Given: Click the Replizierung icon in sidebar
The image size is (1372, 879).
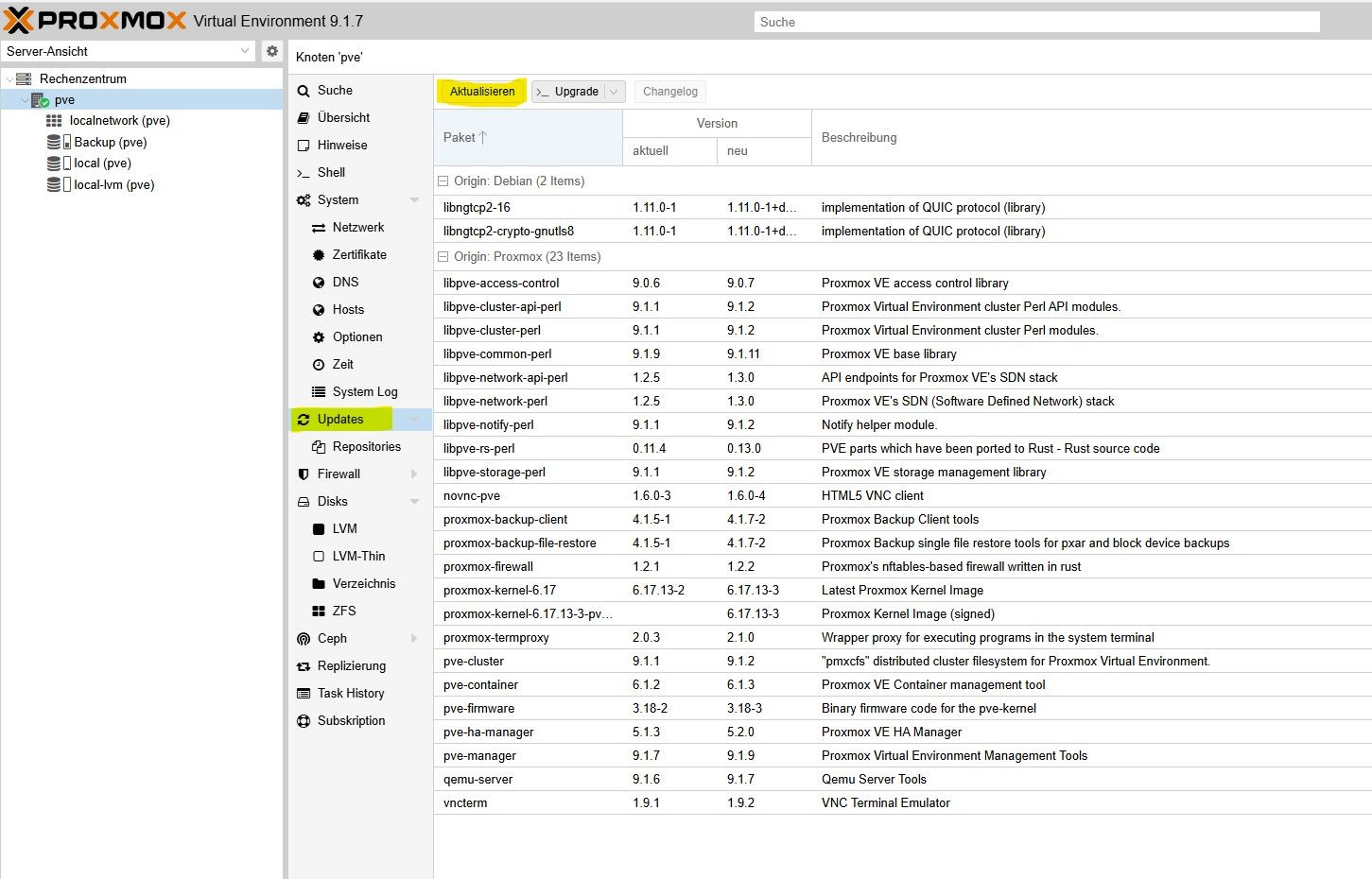Looking at the screenshot, I should coord(304,666).
